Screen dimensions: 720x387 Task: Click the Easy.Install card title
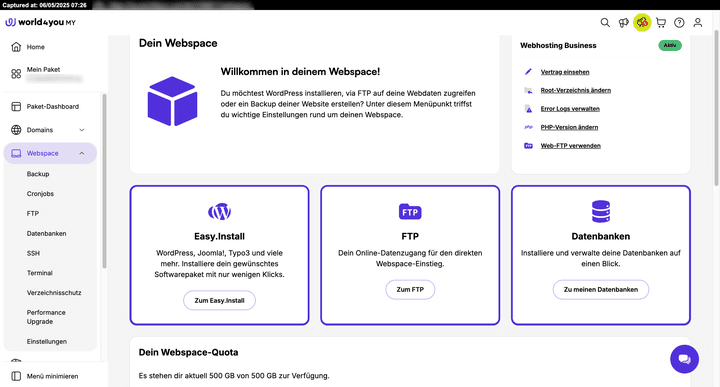click(x=219, y=236)
